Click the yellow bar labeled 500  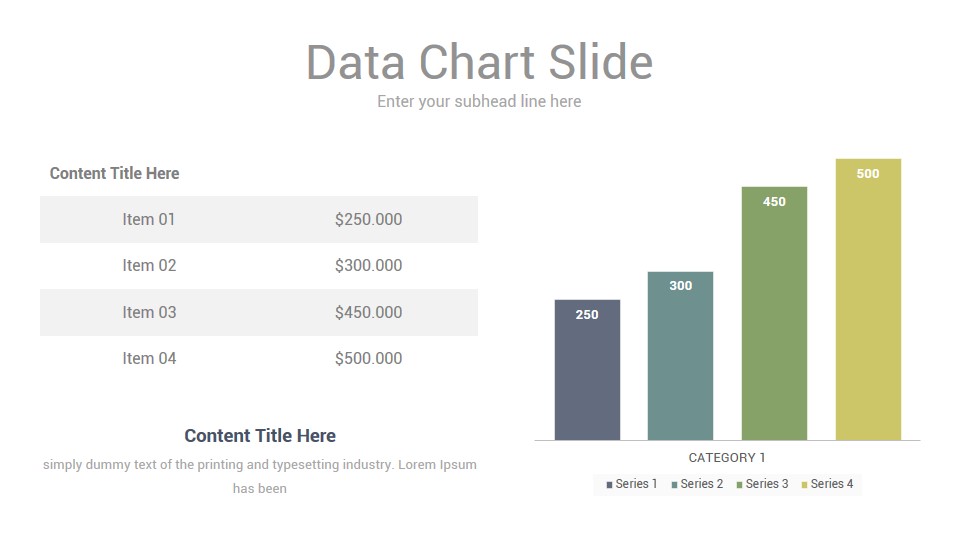(868, 299)
